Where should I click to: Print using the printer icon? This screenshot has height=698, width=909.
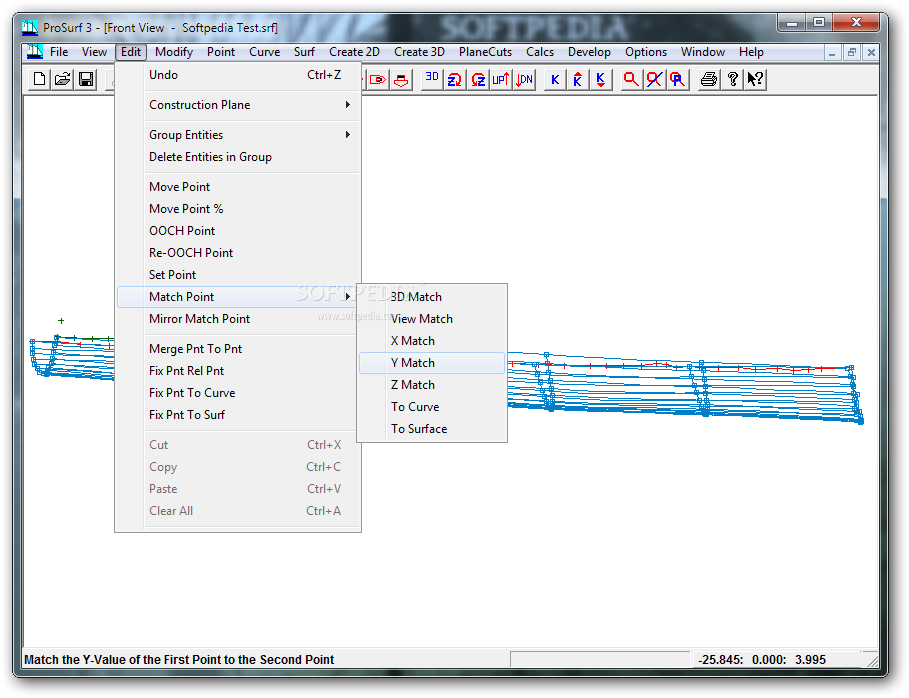click(x=708, y=79)
